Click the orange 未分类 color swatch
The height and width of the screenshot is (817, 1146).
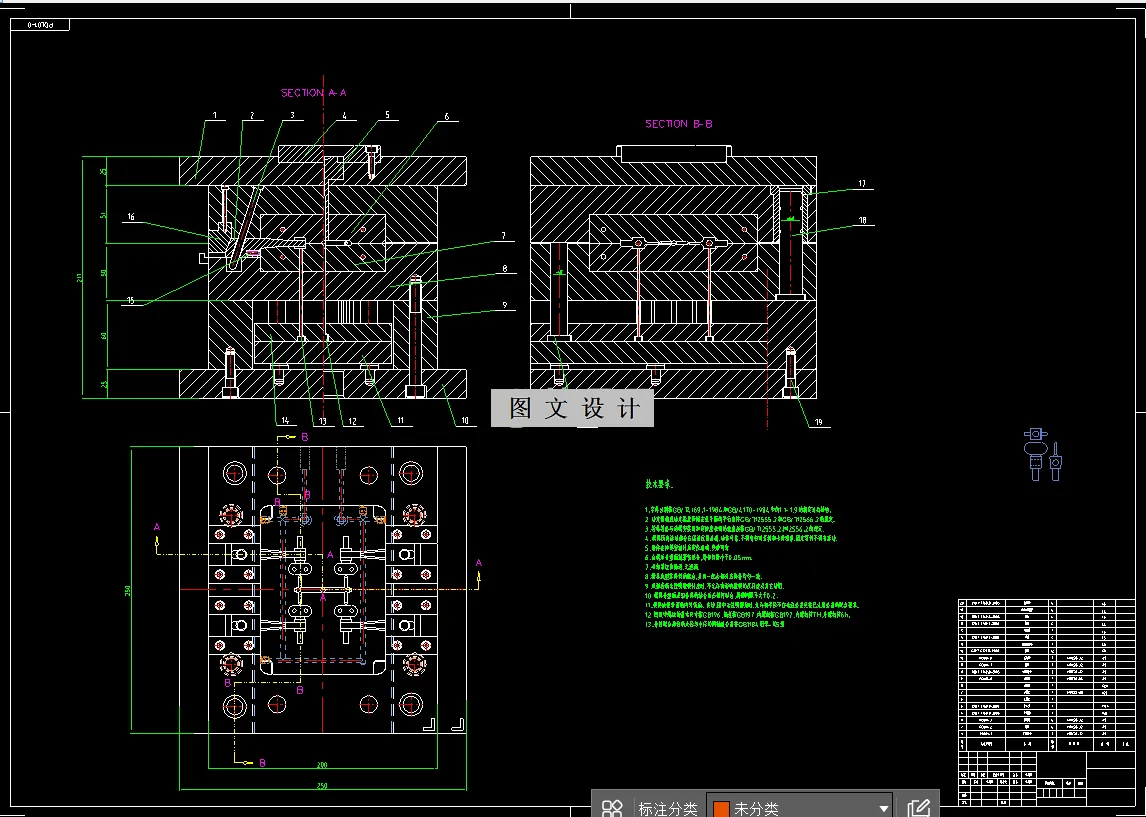click(721, 808)
